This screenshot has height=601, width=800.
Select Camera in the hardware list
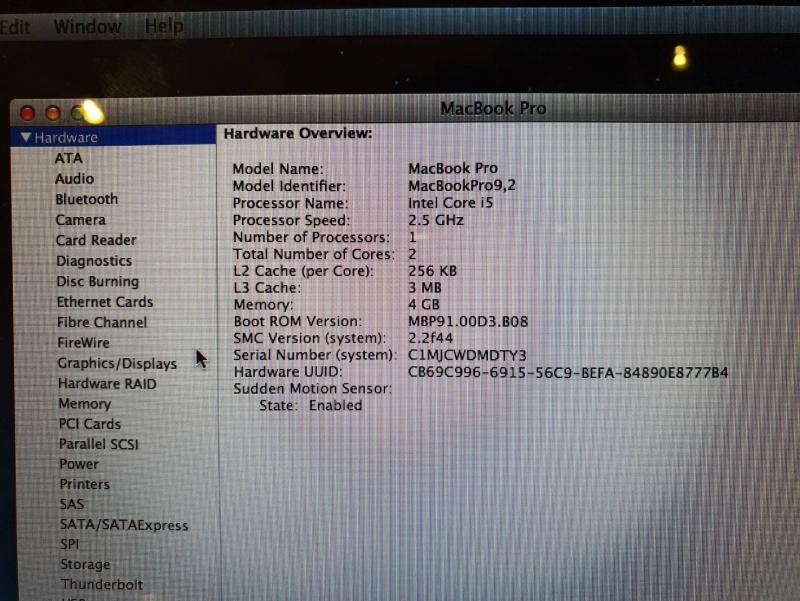click(81, 220)
